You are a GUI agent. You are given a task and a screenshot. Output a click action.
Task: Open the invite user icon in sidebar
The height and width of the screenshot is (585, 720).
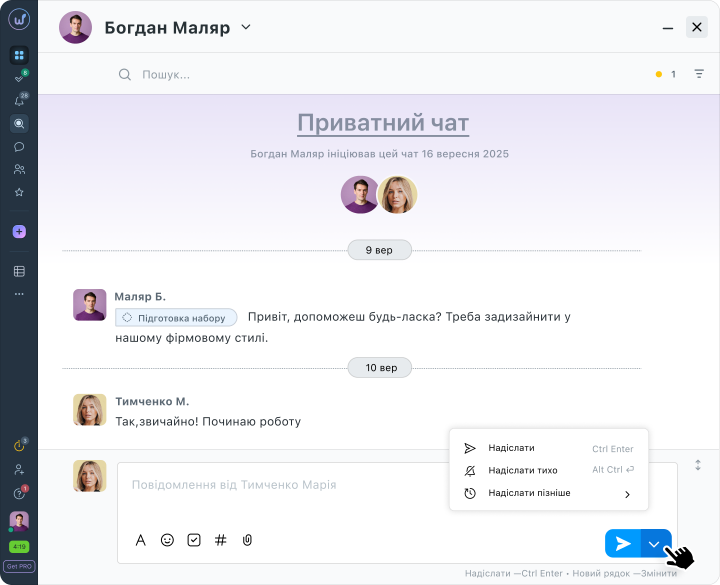[x=19, y=469]
